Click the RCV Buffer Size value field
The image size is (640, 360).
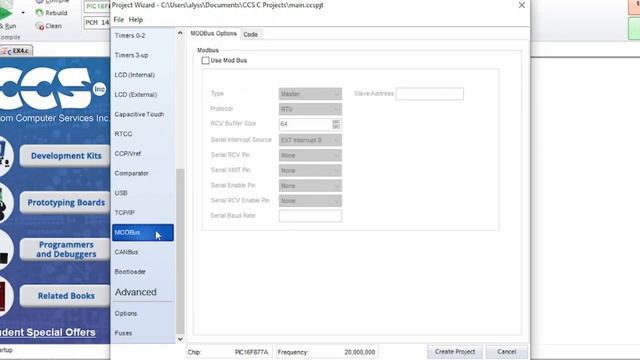[x=305, y=124]
